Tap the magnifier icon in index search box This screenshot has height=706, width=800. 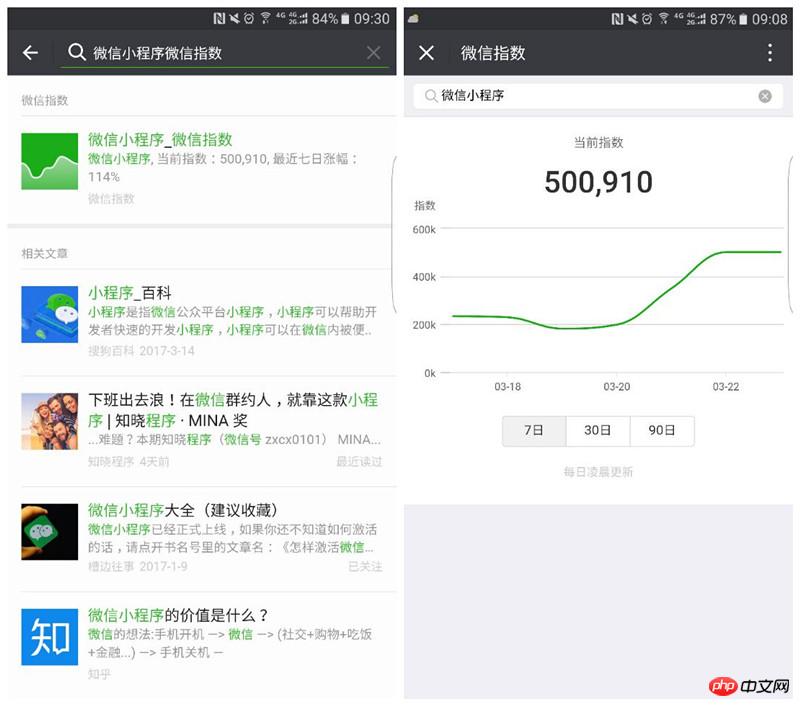431,96
